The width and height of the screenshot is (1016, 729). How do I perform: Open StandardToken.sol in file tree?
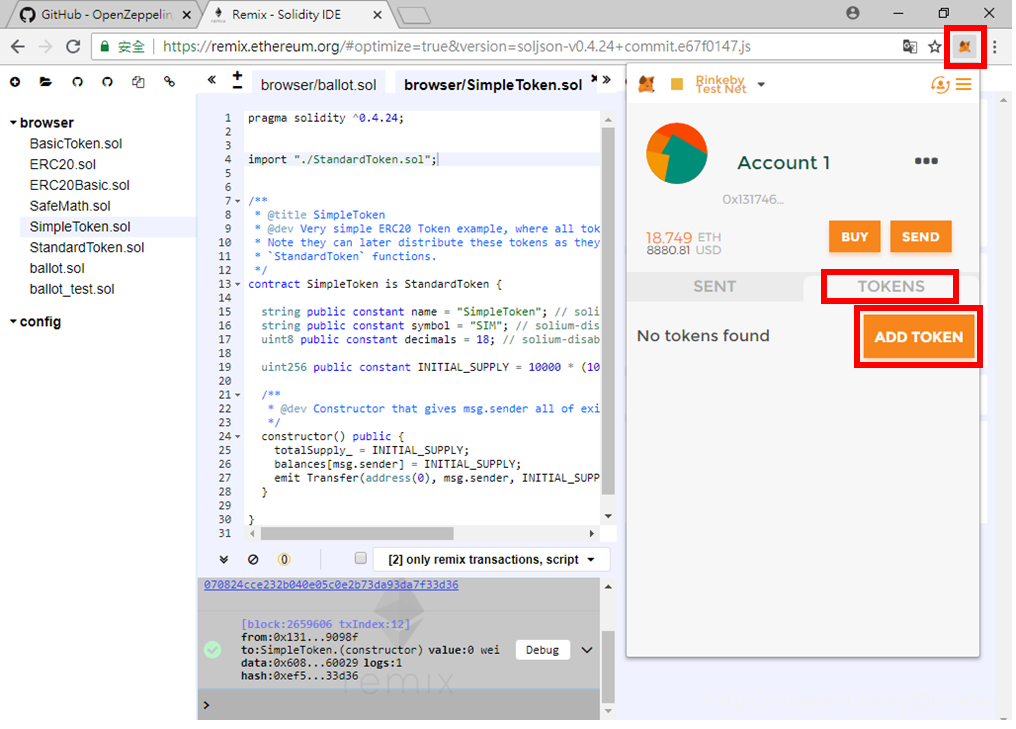pyautogui.click(x=87, y=247)
